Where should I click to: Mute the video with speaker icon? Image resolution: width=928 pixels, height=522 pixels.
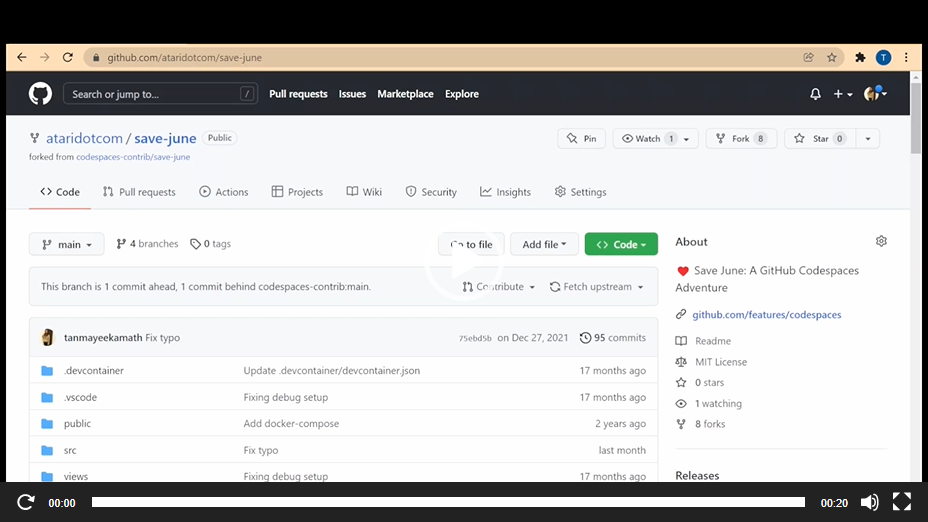point(869,502)
